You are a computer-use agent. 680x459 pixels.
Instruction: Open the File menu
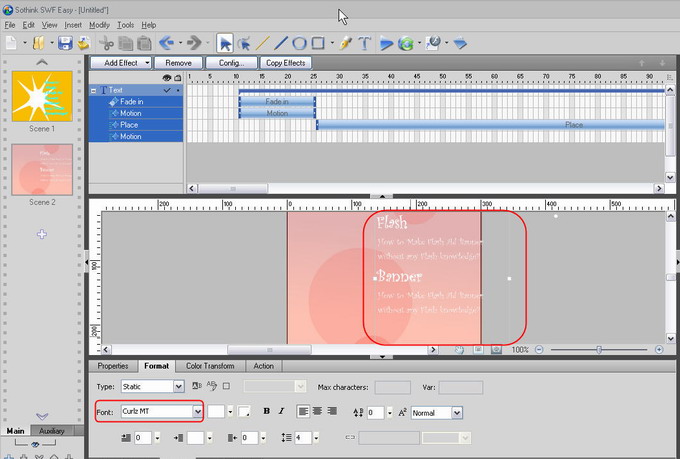point(10,25)
